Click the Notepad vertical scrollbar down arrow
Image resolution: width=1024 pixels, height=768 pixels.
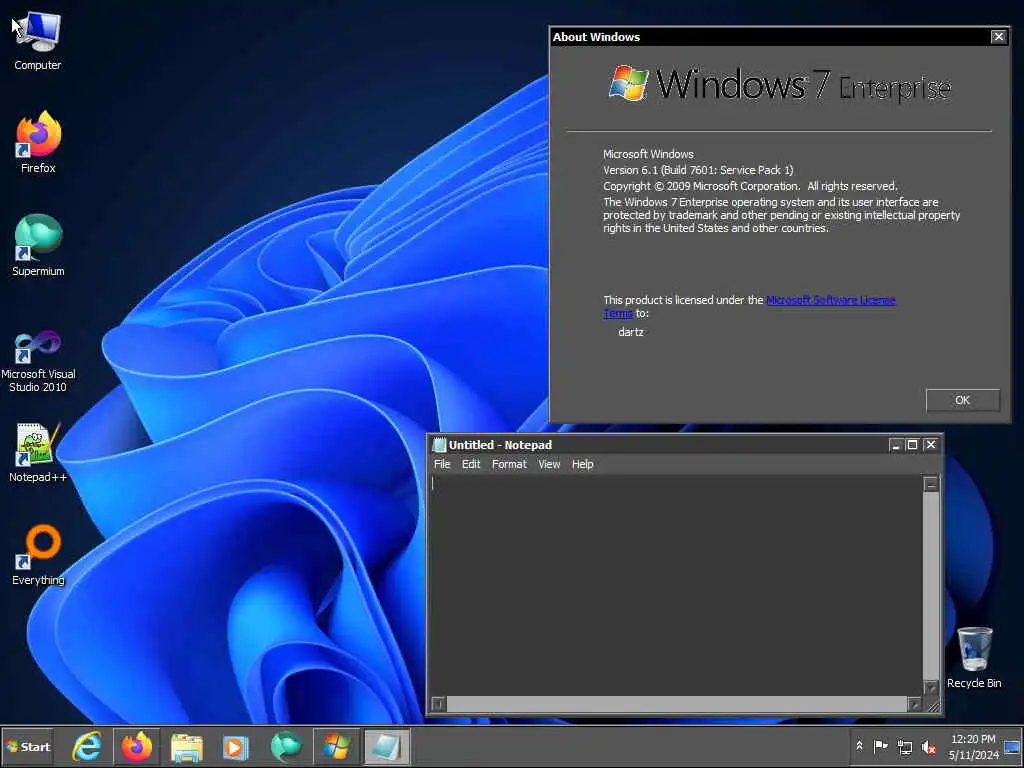(931, 688)
